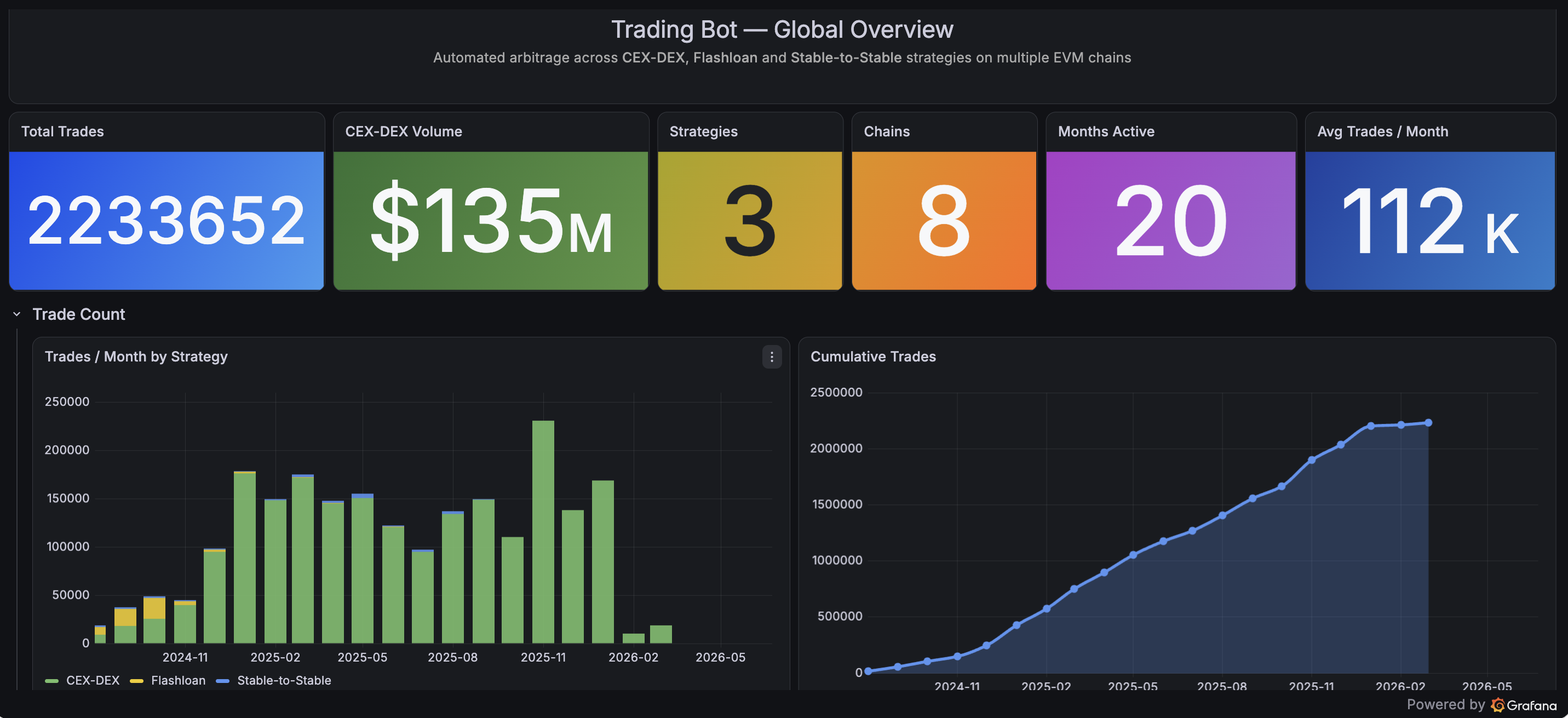This screenshot has width=1568, height=718.
Task: Click the Trades / Month by Strategy title
Action: [x=136, y=357]
